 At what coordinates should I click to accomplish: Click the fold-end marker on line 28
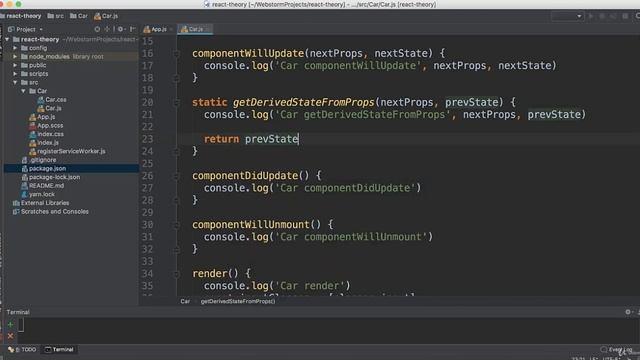point(176,200)
